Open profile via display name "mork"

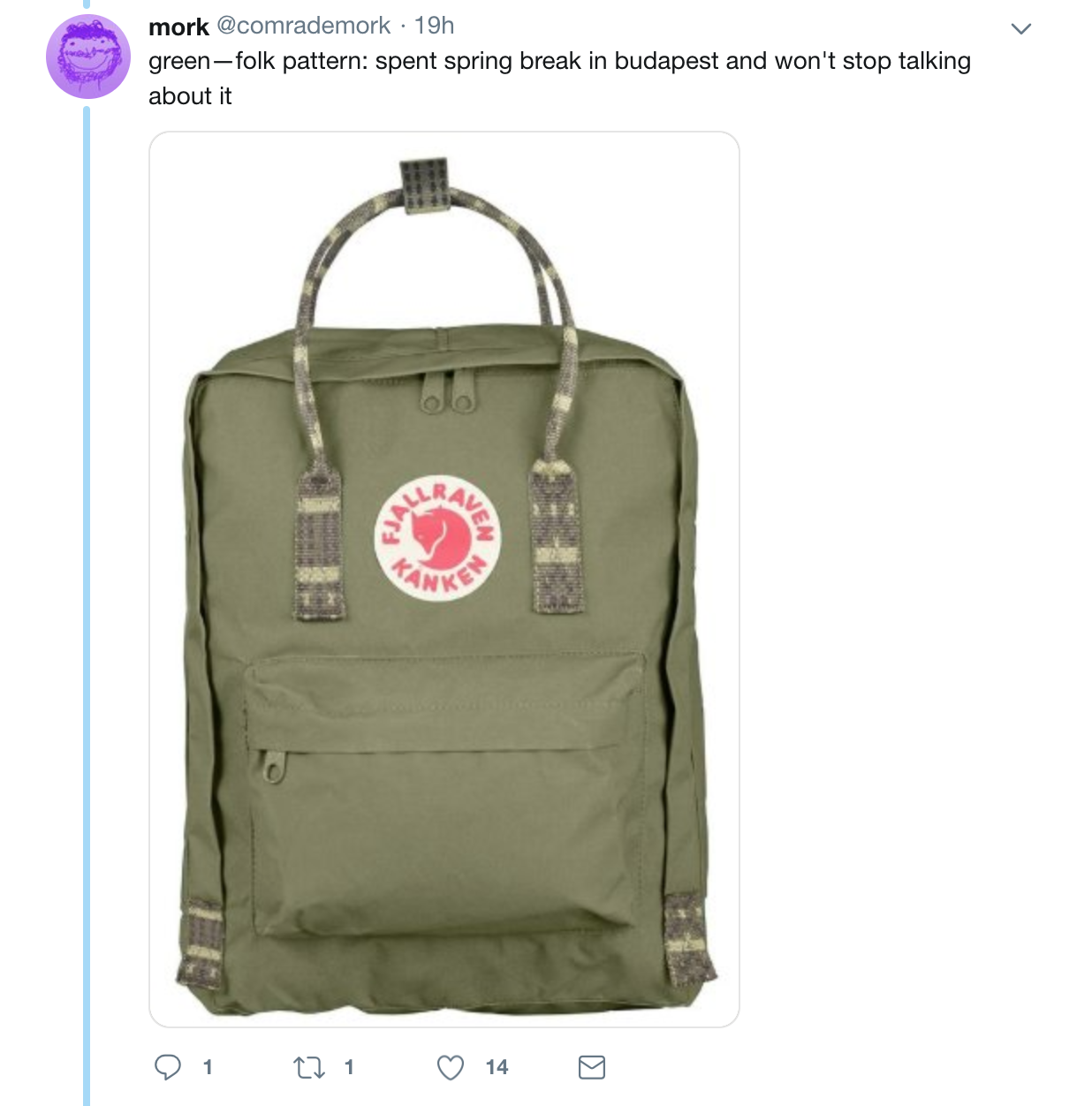(x=178, y=27)
